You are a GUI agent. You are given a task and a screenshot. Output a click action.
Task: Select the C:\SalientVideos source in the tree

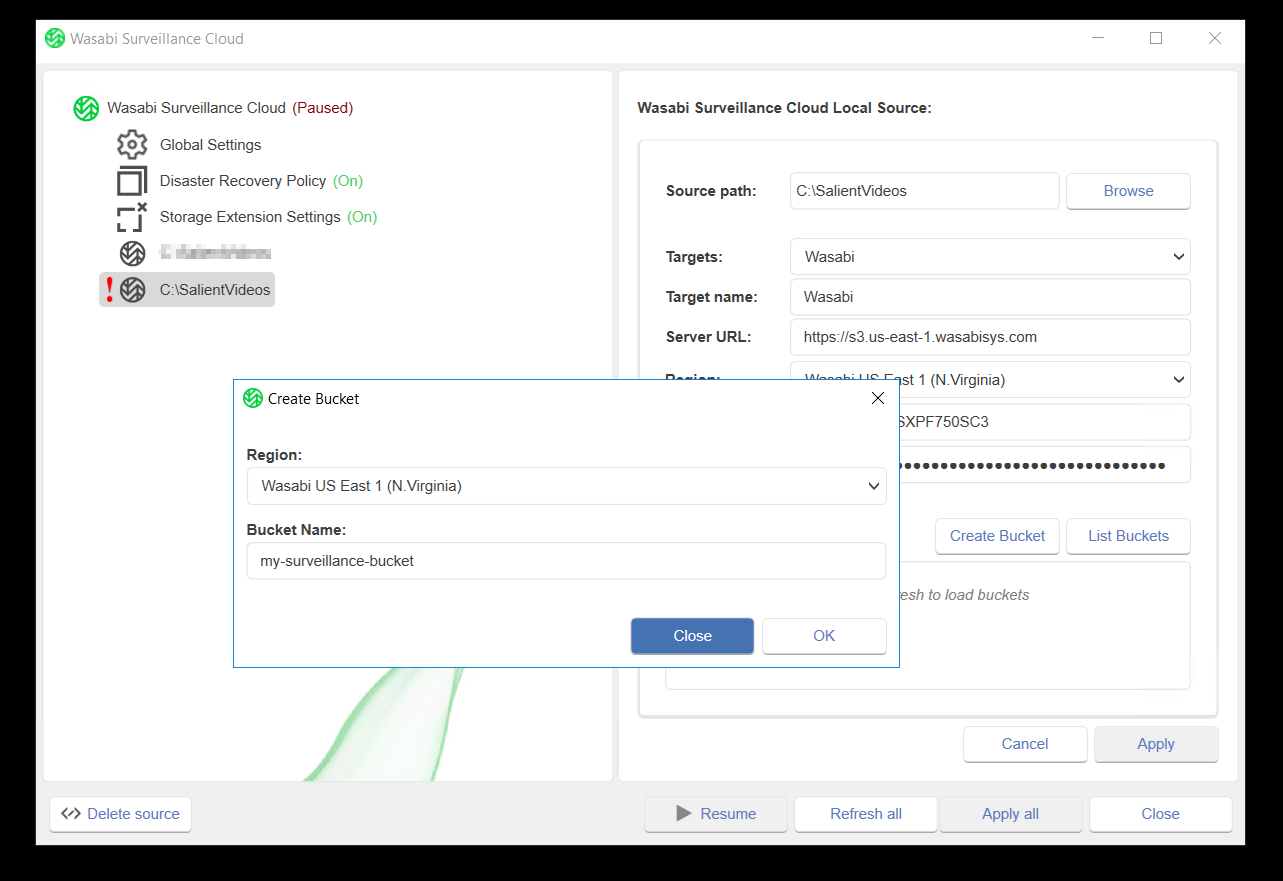[x=187, y=290]
